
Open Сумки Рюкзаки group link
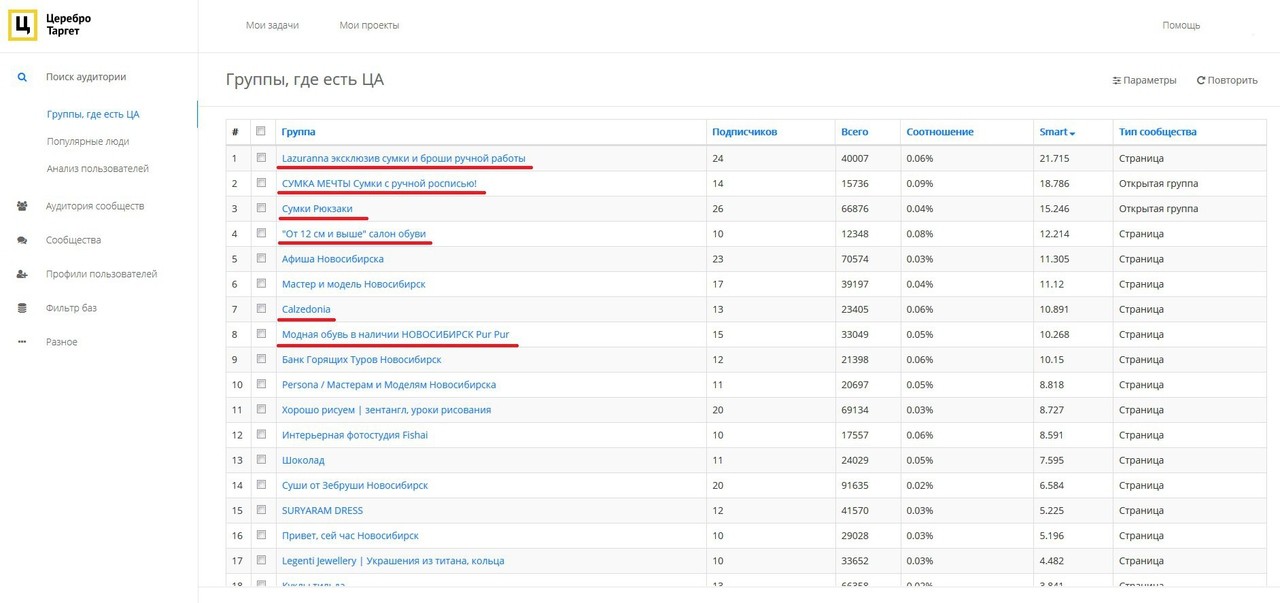317,209
